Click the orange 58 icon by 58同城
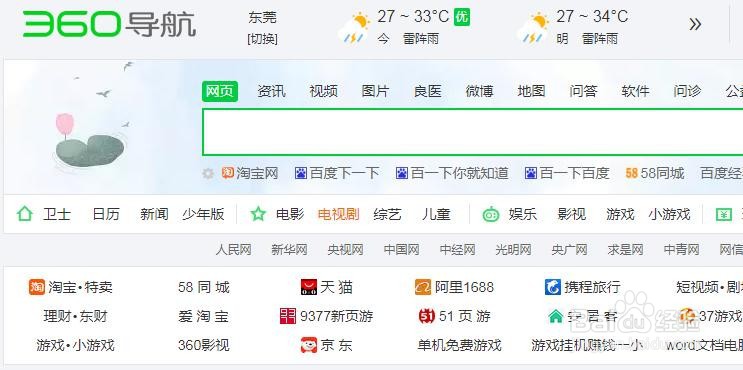 (x=632, y=173)
